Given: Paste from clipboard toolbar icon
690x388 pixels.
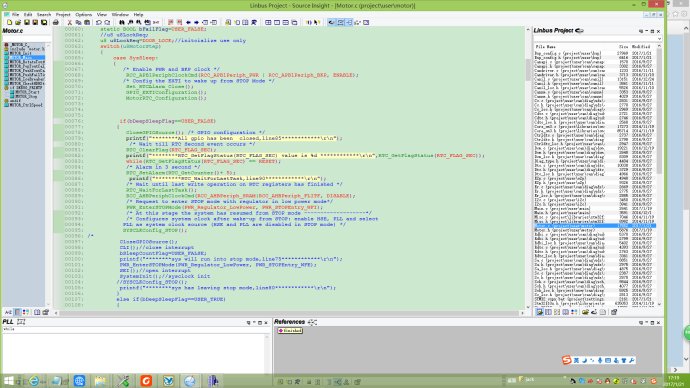Looking at the screenshot, I should click(87, 22).
